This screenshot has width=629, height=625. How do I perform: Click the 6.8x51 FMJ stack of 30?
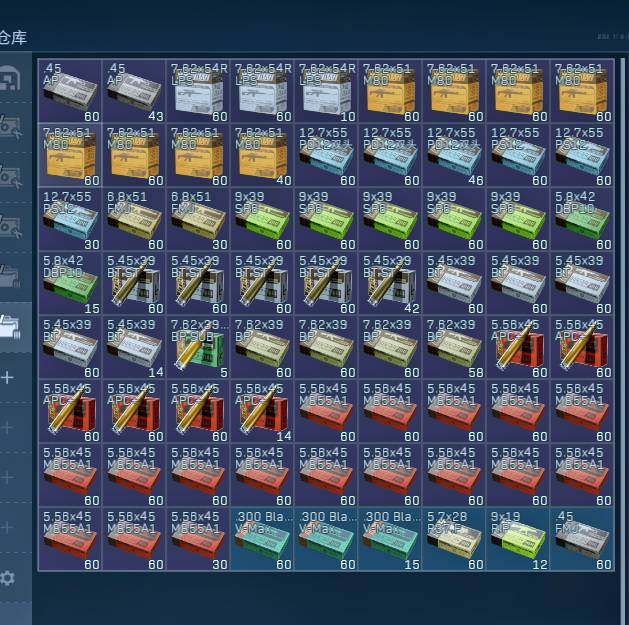coord(198,219)
